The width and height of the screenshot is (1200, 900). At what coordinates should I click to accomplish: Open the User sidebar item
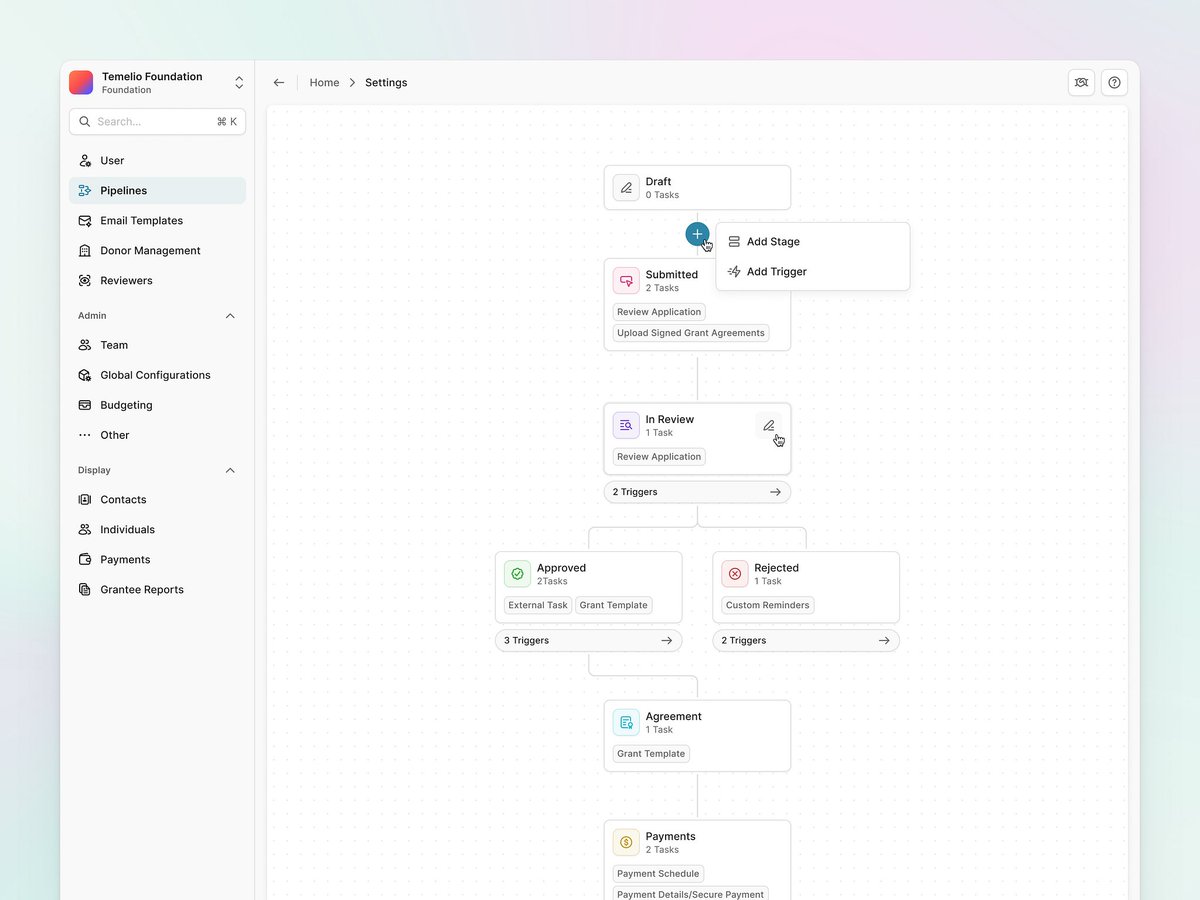[x=157, y=160]
